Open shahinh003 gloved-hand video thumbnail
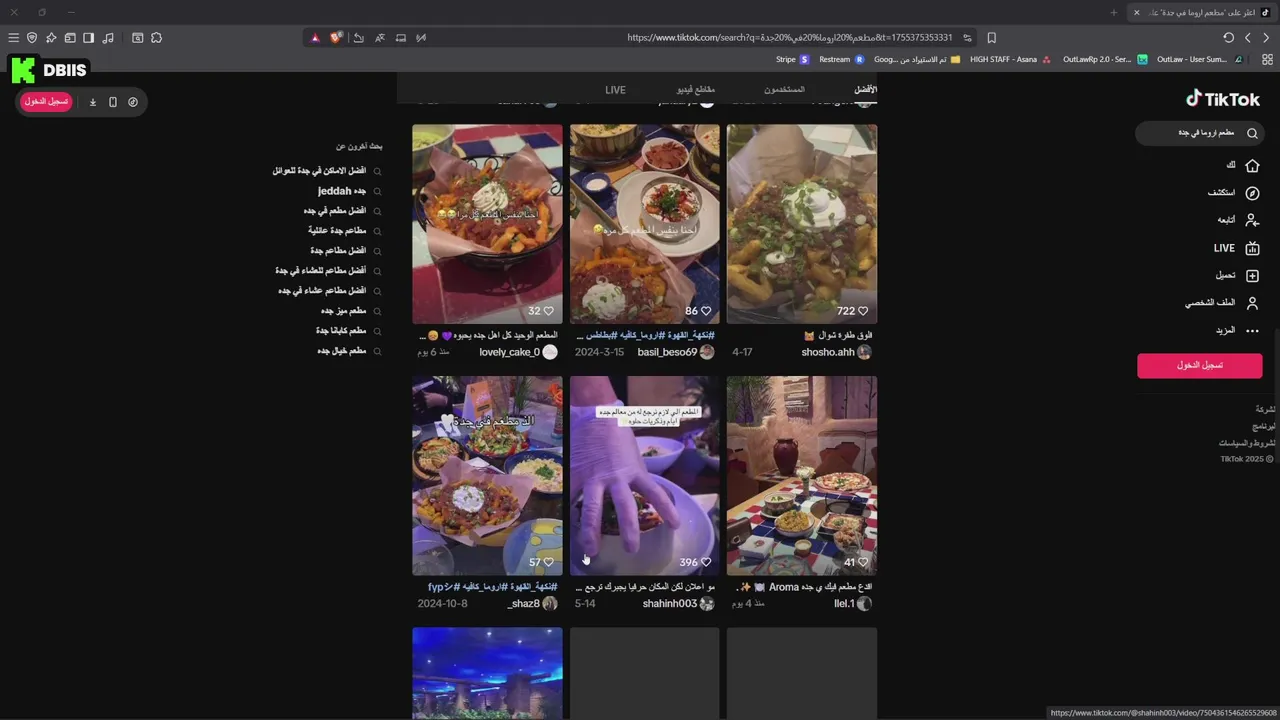Image resolution: width=1280 pixels, height=720 pixels. (645, 475)
